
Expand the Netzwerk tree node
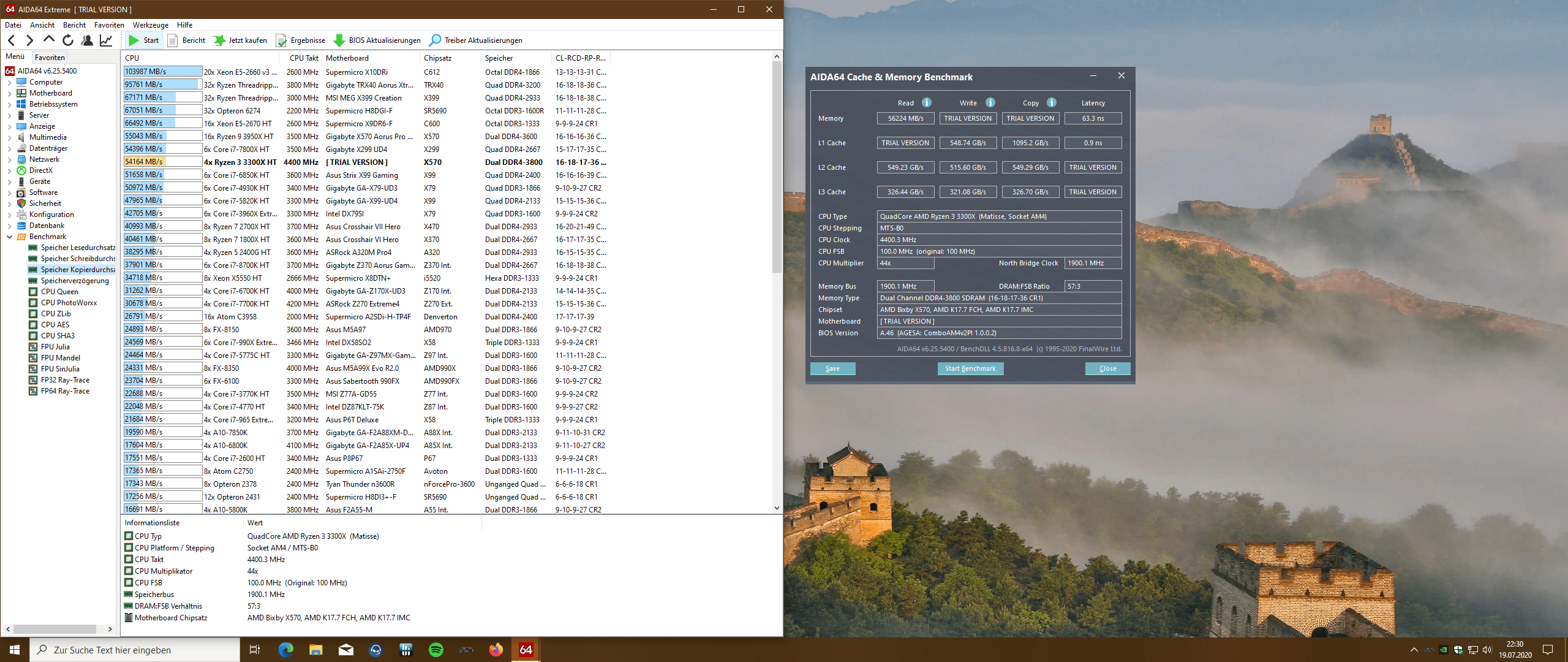tap(9, 160)
